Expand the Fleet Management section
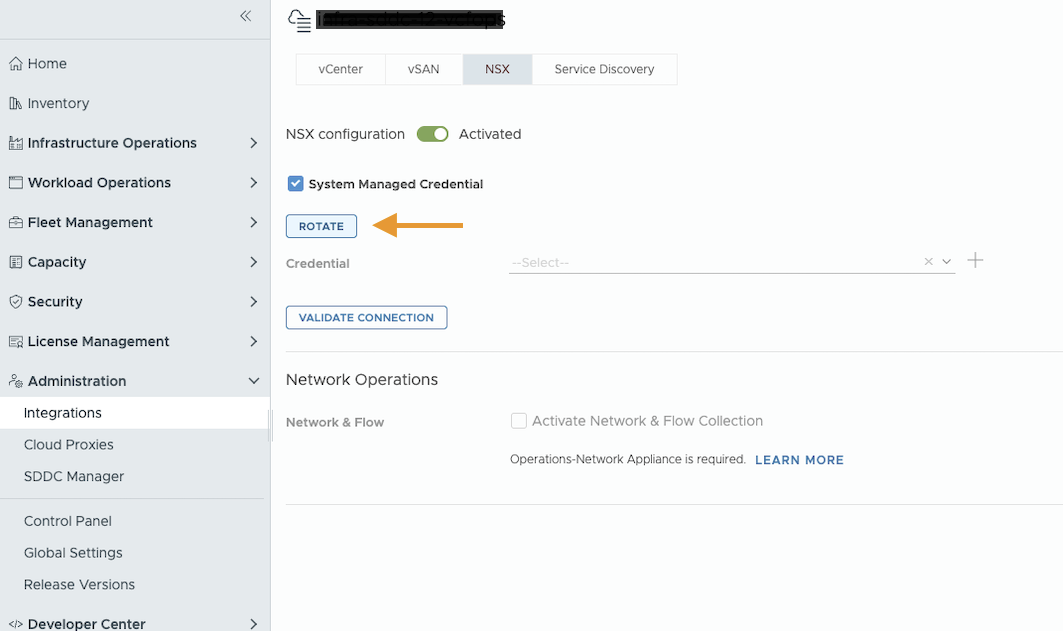The width and height of the screenshot is (1063, 631). click(253, 222)
